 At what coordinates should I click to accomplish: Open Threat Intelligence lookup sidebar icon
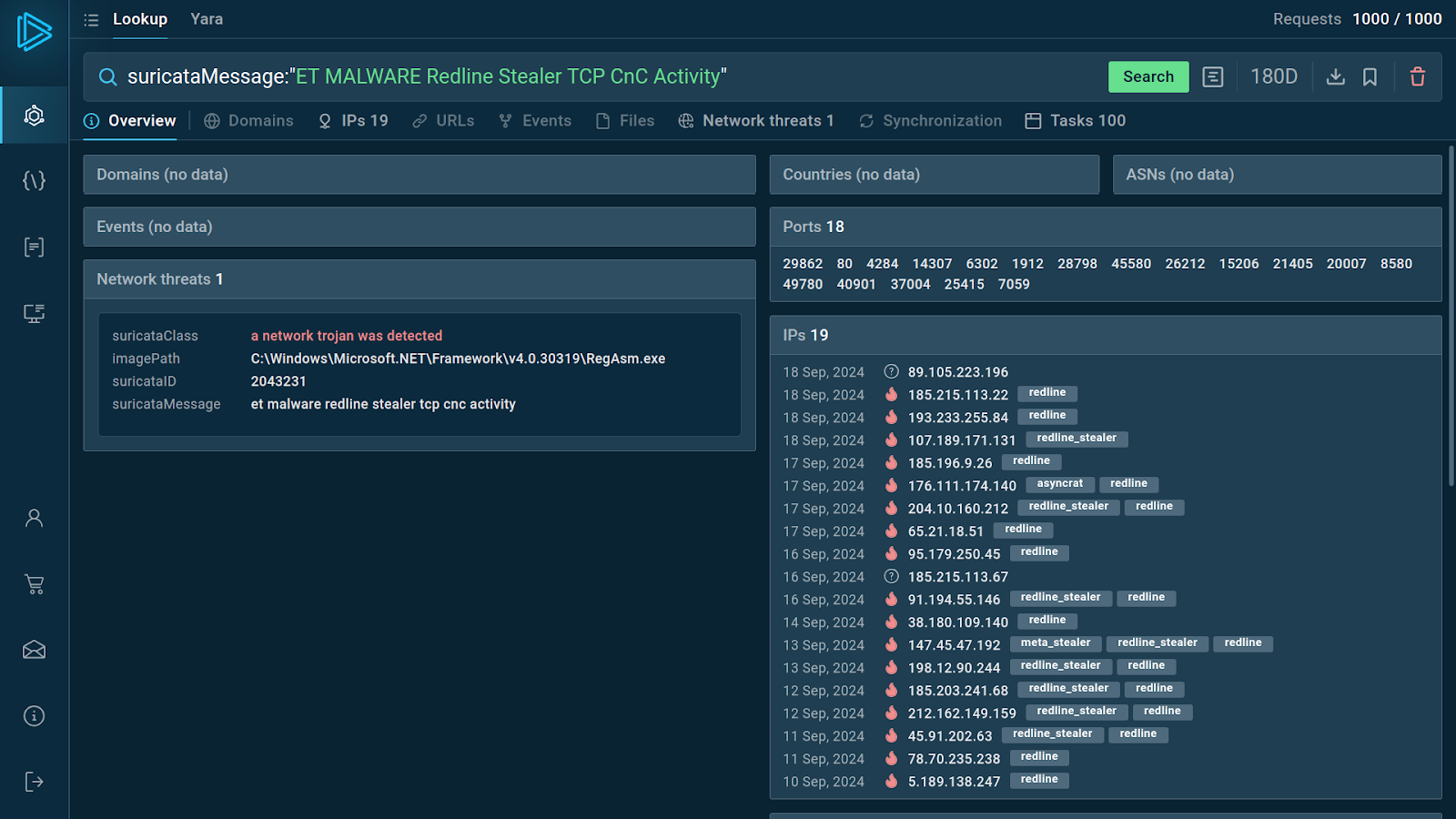pos(34,116)
